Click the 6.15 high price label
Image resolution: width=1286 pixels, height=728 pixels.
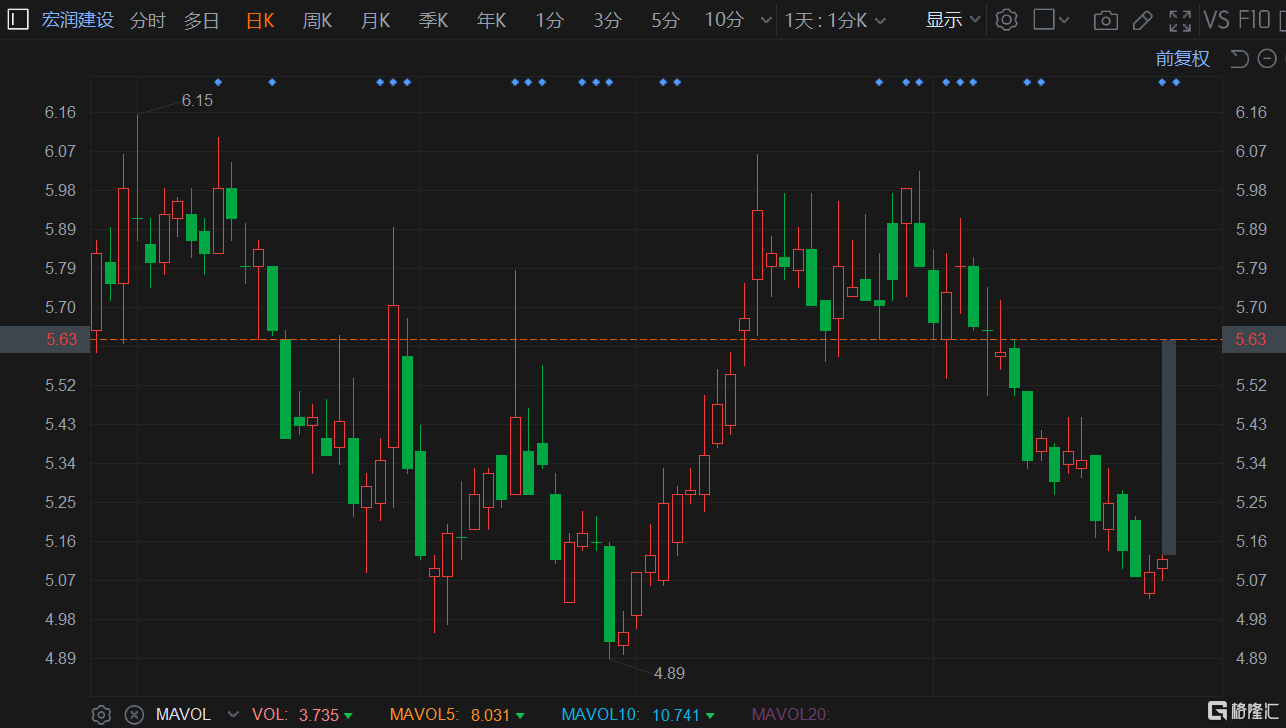pyautogui.click(x=197, y=100)
